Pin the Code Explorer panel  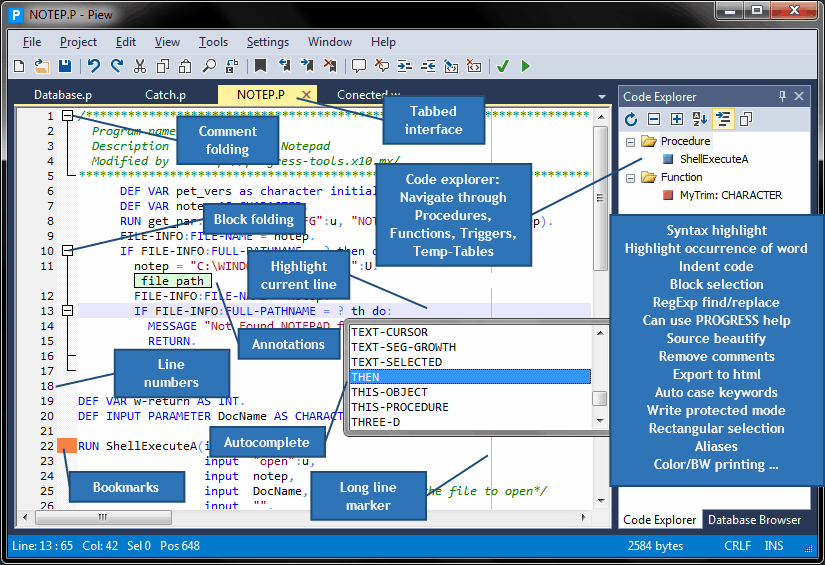[782, 96]
